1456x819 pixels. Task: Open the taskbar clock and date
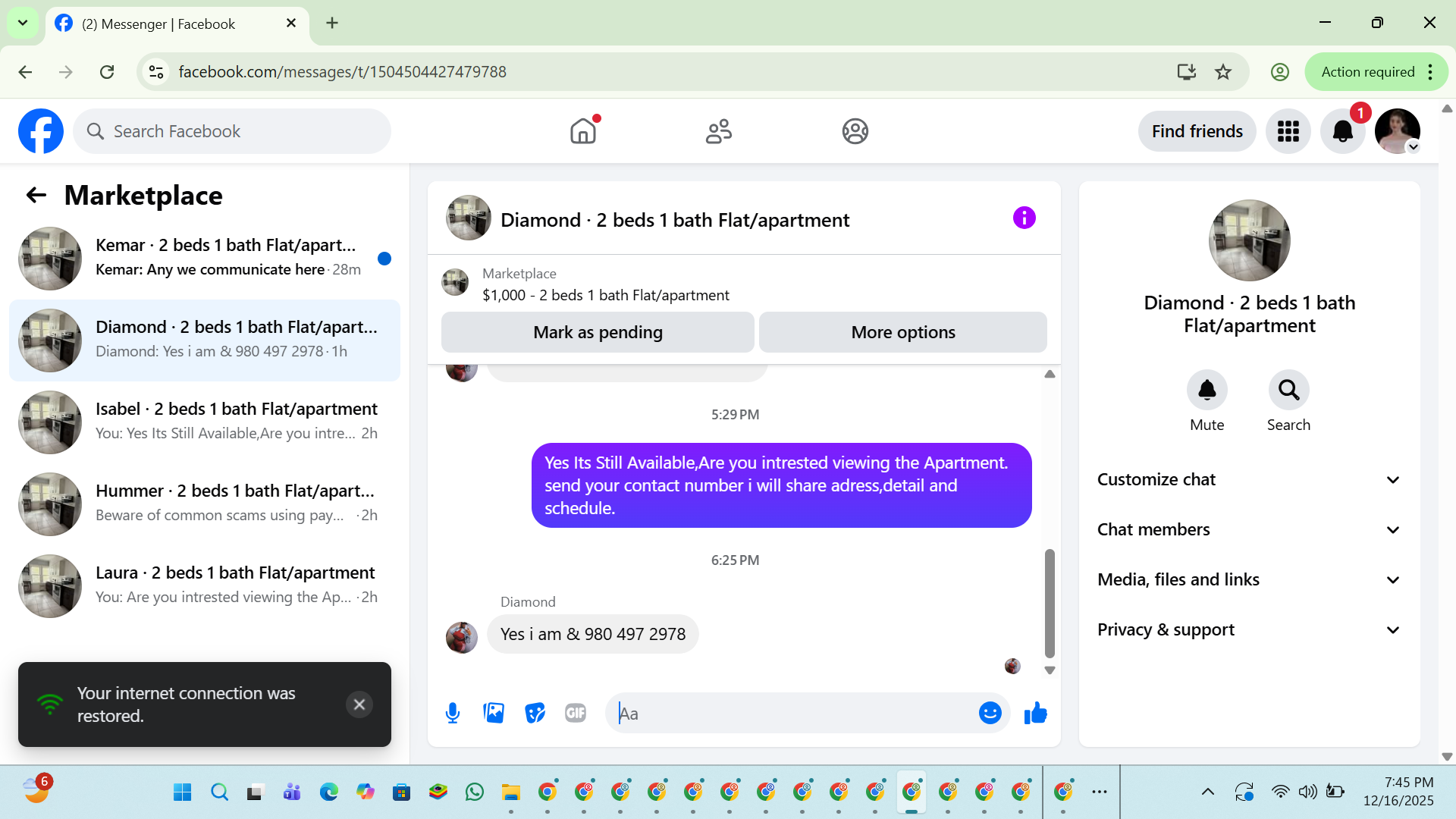coord(1398,792)
